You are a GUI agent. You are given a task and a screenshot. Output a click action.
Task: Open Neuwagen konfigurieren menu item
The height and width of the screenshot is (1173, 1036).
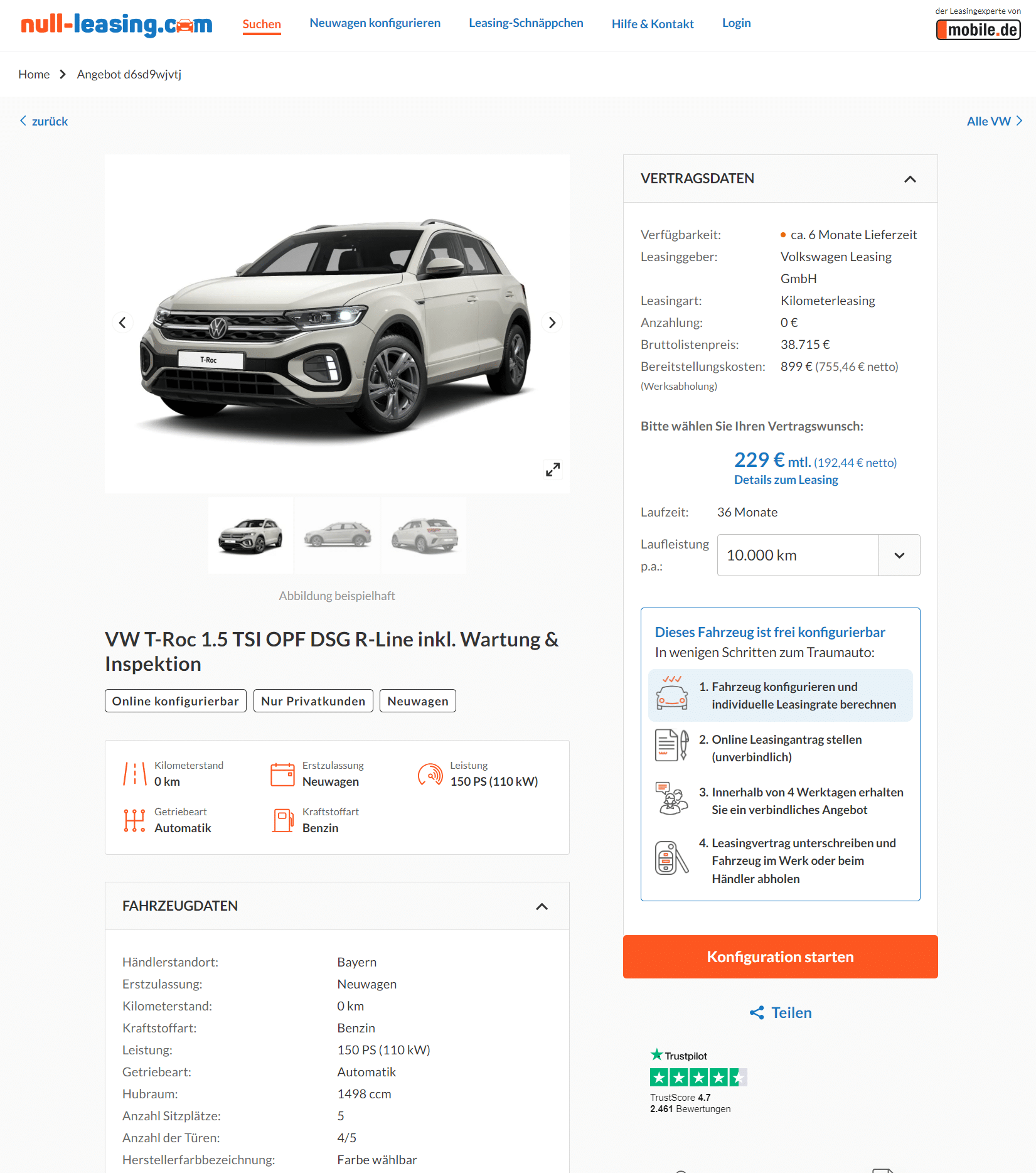pos(375,23)
